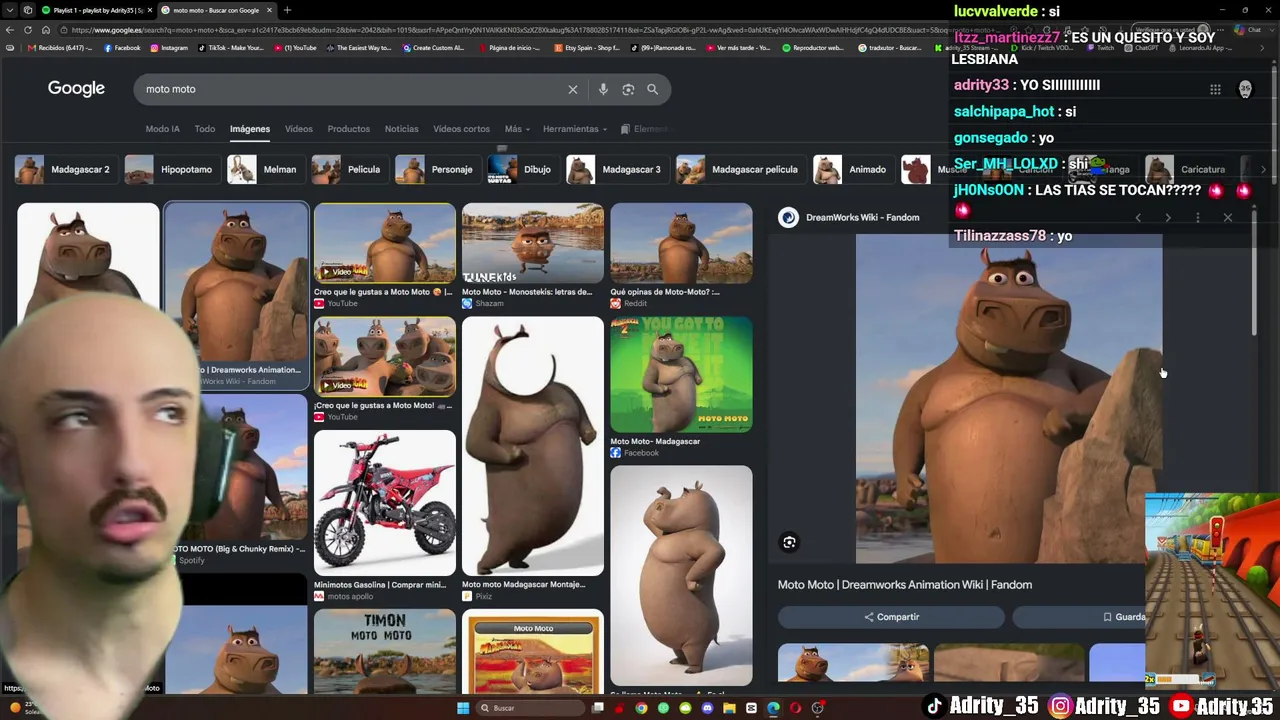Clear the Google search box text
The height and width of the screenshot is (720, 1280).
pyautogui.click(x=573, y=90)
